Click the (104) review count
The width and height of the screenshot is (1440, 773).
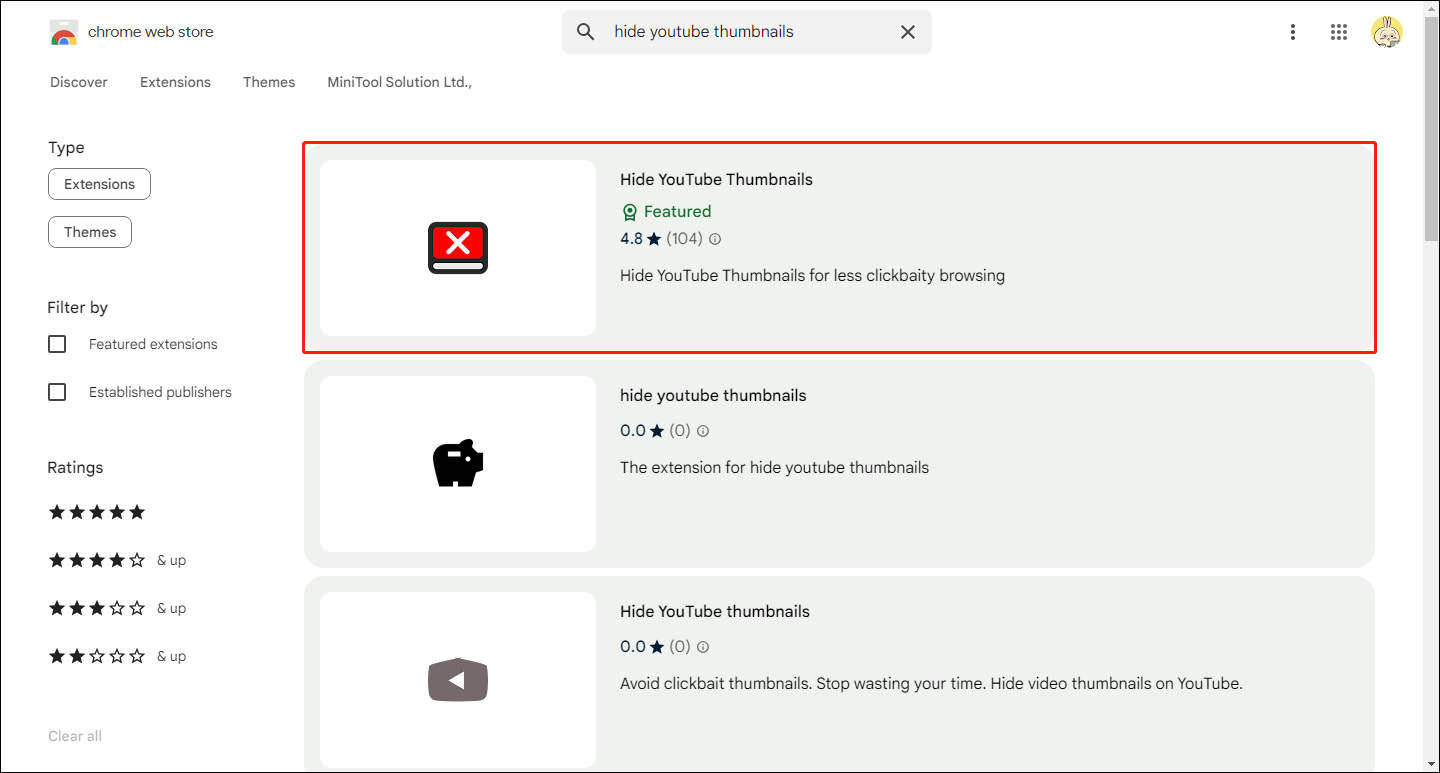(x=685, y=239)
